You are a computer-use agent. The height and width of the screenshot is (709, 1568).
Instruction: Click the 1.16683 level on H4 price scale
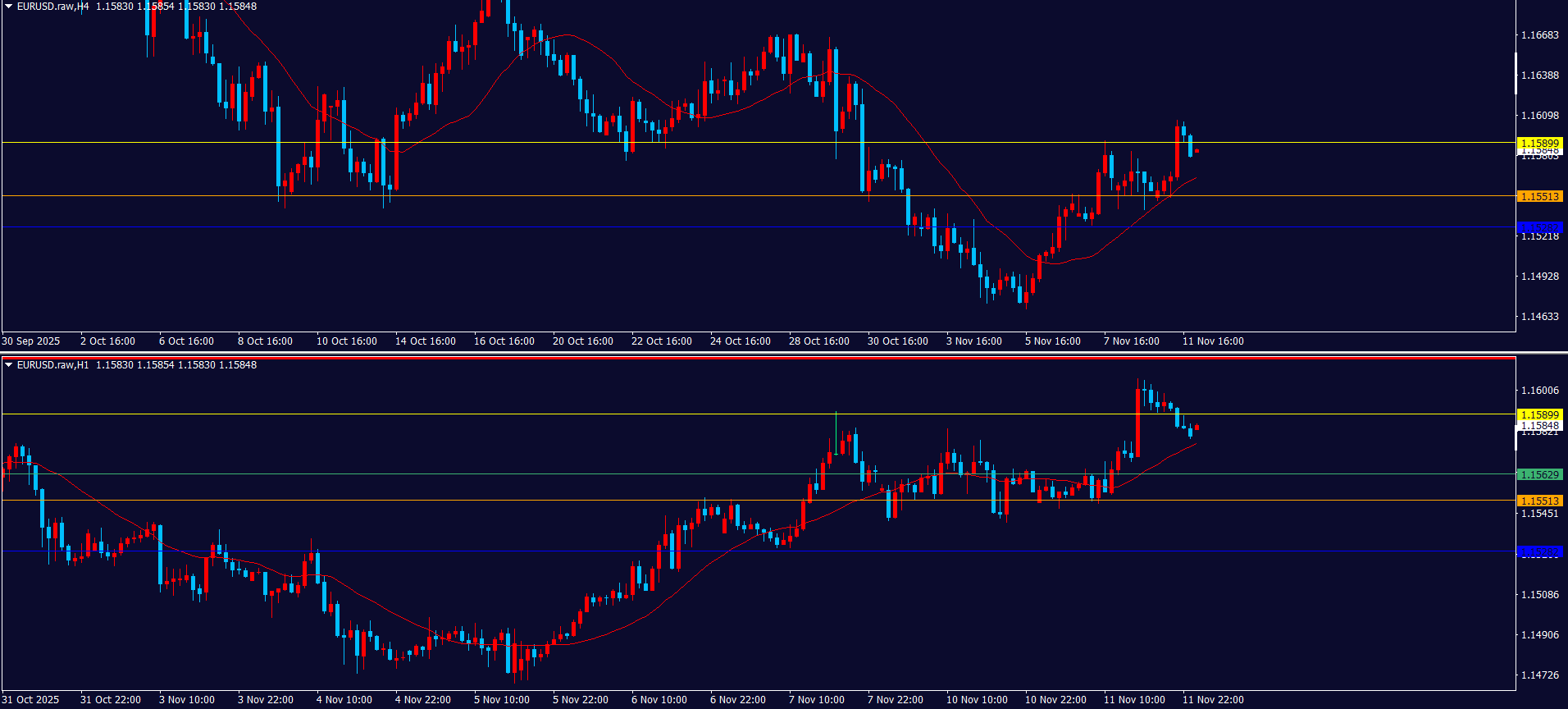1539,35
